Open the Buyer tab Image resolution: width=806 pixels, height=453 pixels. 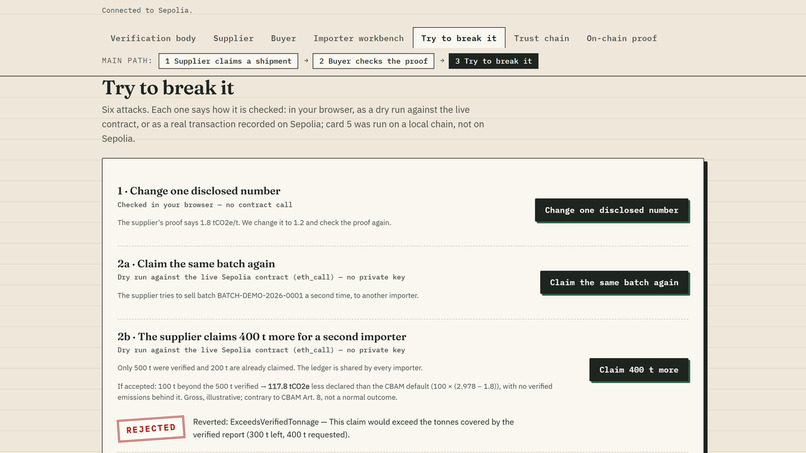[283, 38]
